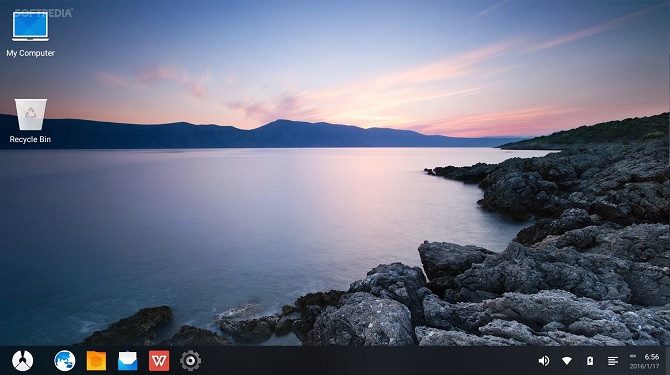The width and height of the screenshot is (670, 375).
Task: Select the My Computer desktop icon
Action: pyautogui.click(x=30, y=26)
